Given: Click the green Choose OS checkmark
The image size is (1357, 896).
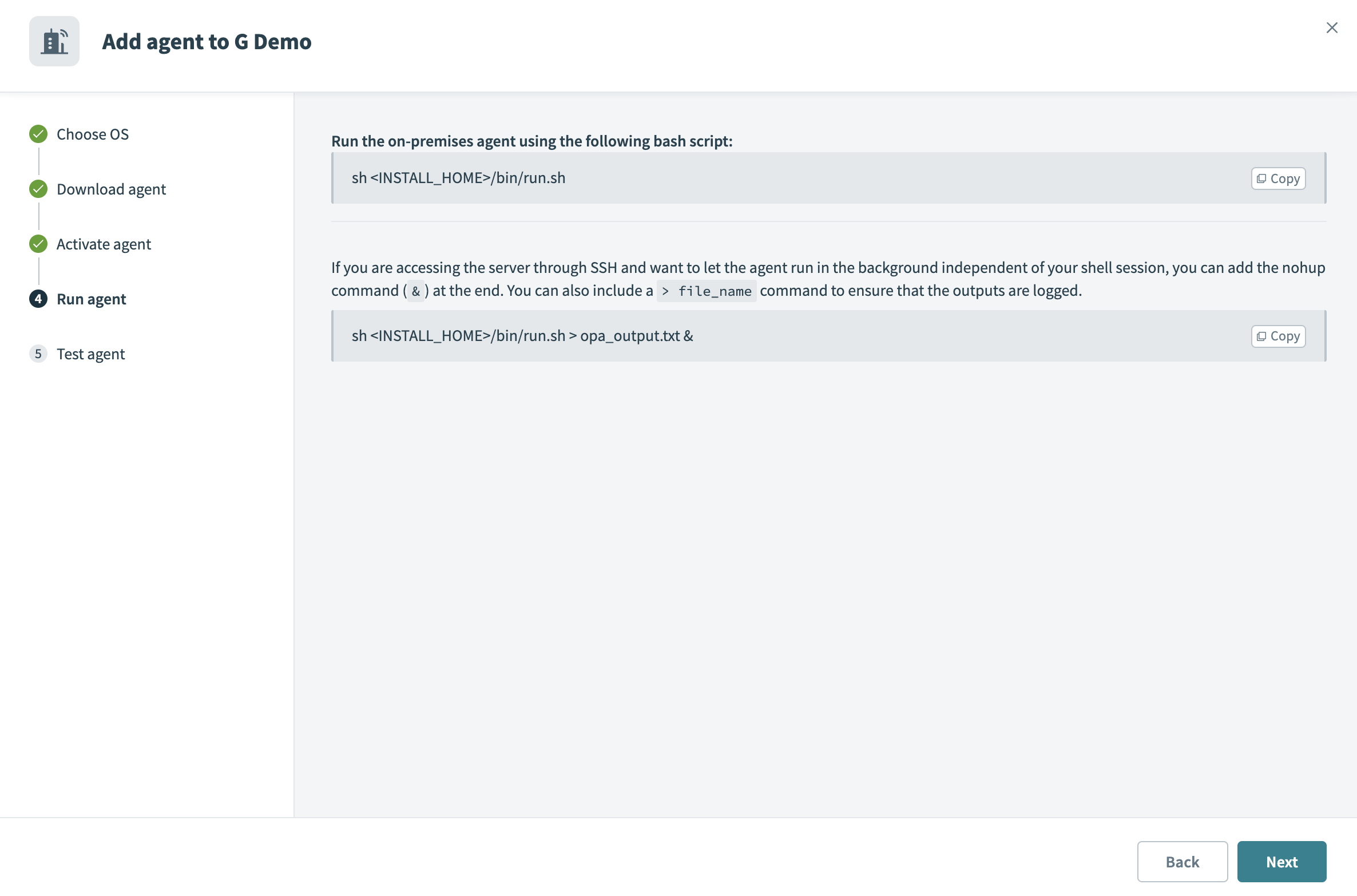Looking at the screenshot, I should (x=37, y=132).
